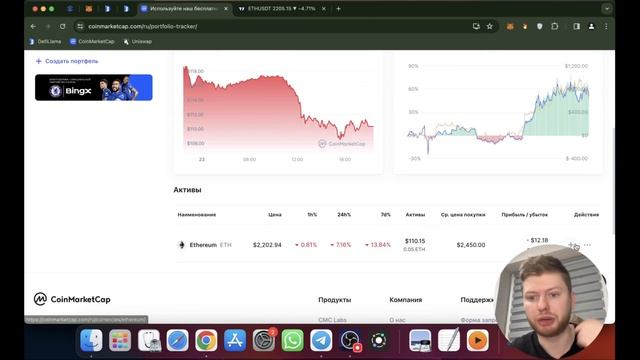Click the CoinMarketCap footer logo
Viewport: 640px width, 360px height.
72,299
